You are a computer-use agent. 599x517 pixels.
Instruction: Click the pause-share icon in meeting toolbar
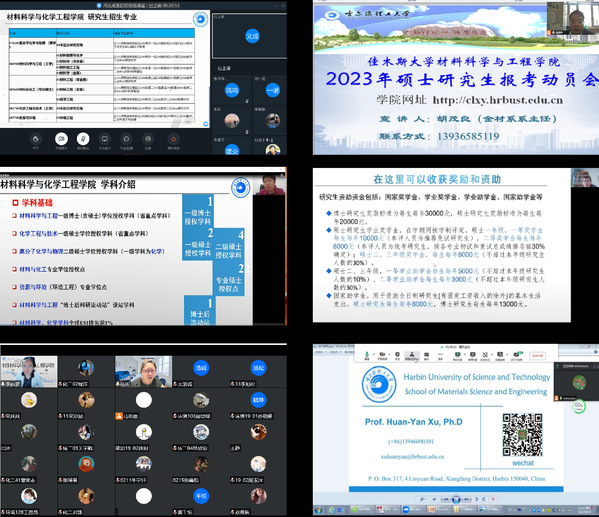click(473, 355)
